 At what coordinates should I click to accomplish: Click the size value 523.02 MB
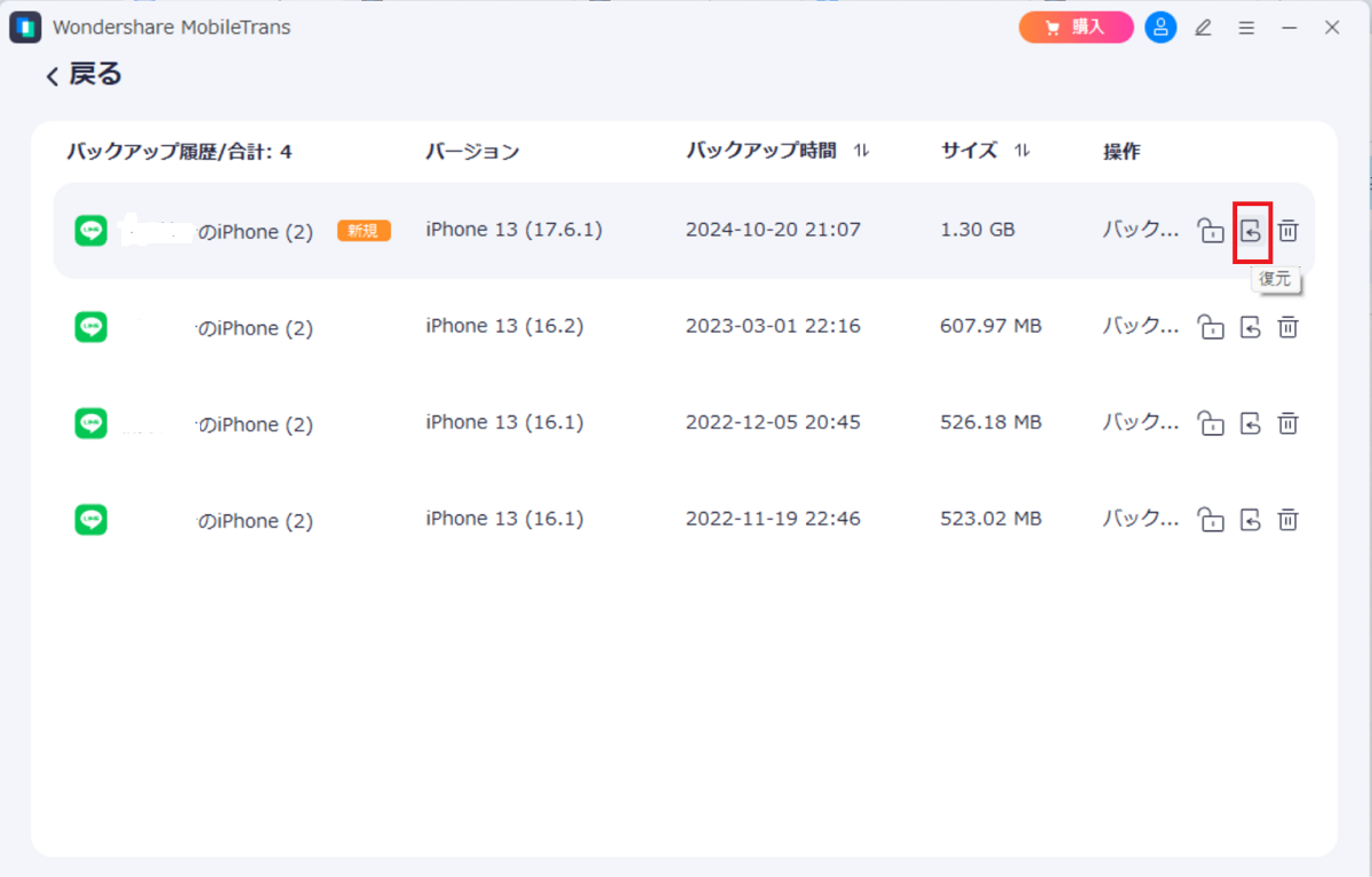[991, 518]
